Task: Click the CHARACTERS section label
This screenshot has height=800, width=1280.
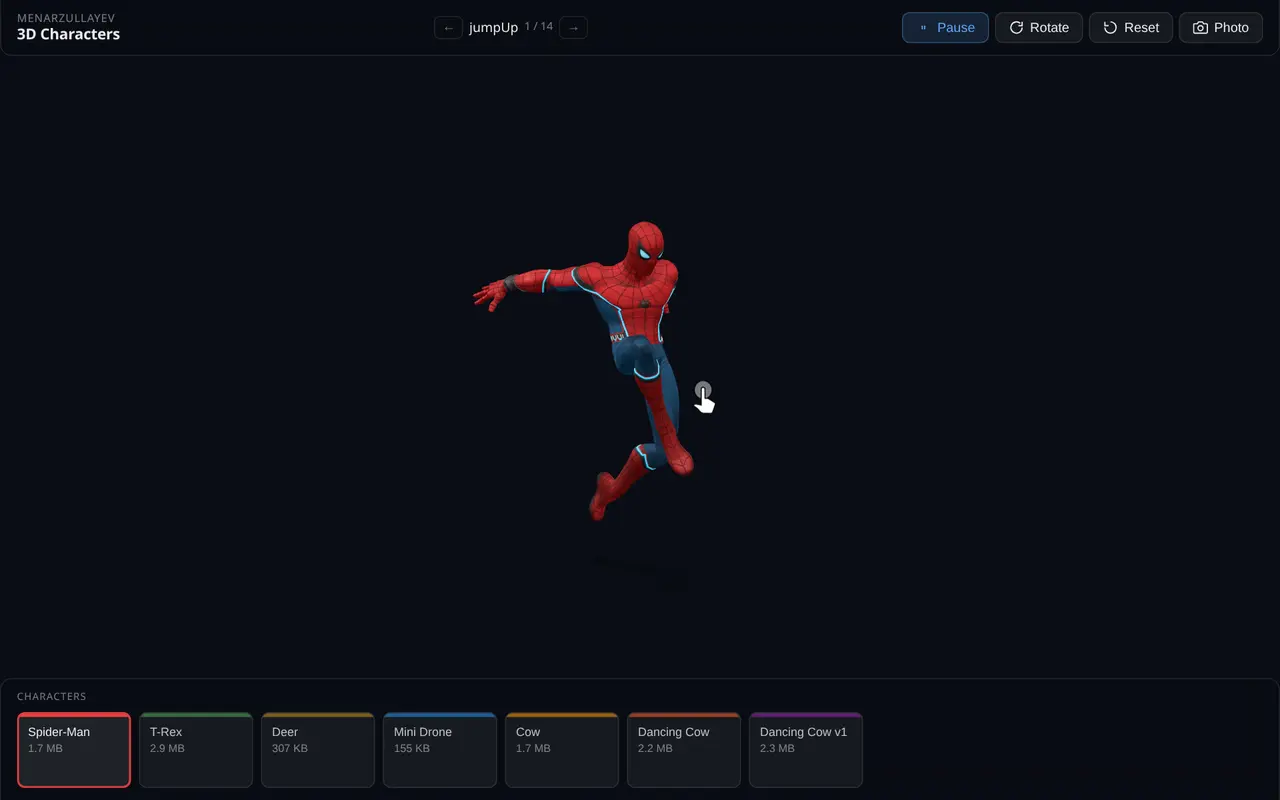Action: [51, 696]
